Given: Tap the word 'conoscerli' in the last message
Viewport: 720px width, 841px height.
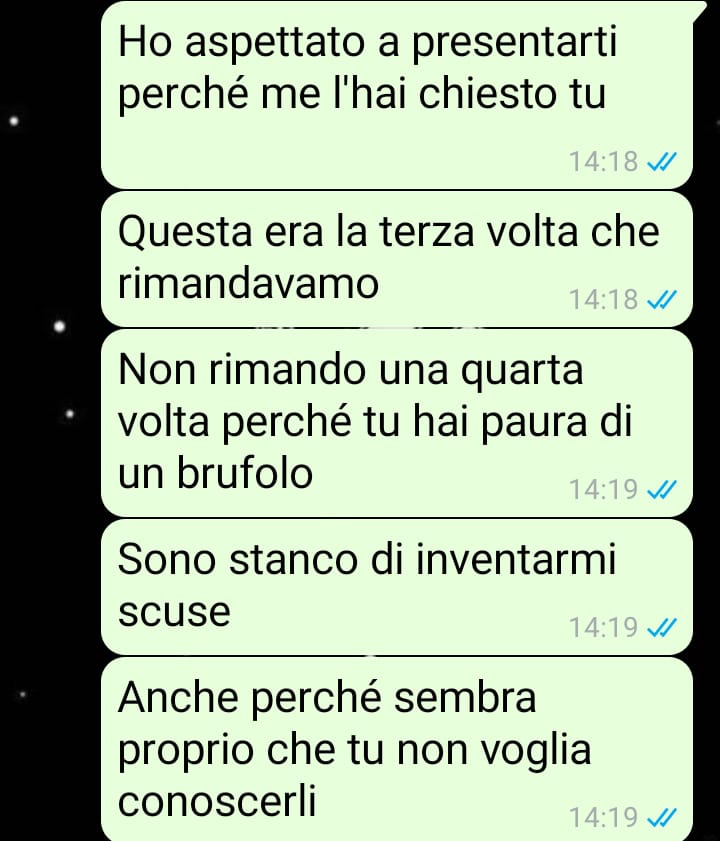Looking at the screenshot, I should [217, 801].
